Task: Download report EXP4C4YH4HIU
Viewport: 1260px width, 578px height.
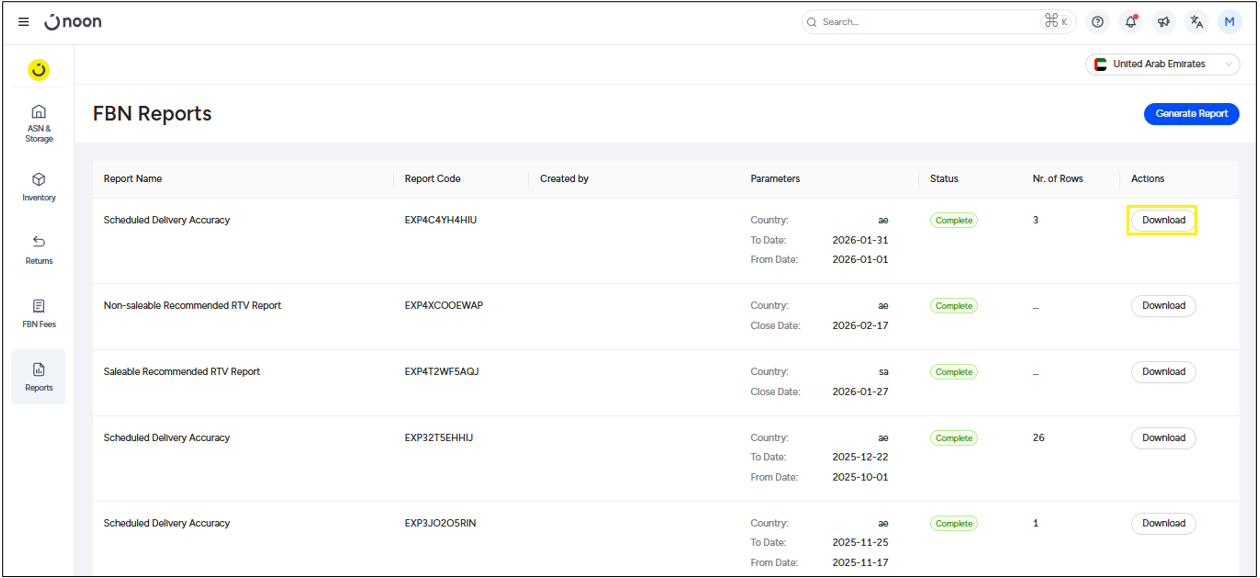Action: (1163, 220)
